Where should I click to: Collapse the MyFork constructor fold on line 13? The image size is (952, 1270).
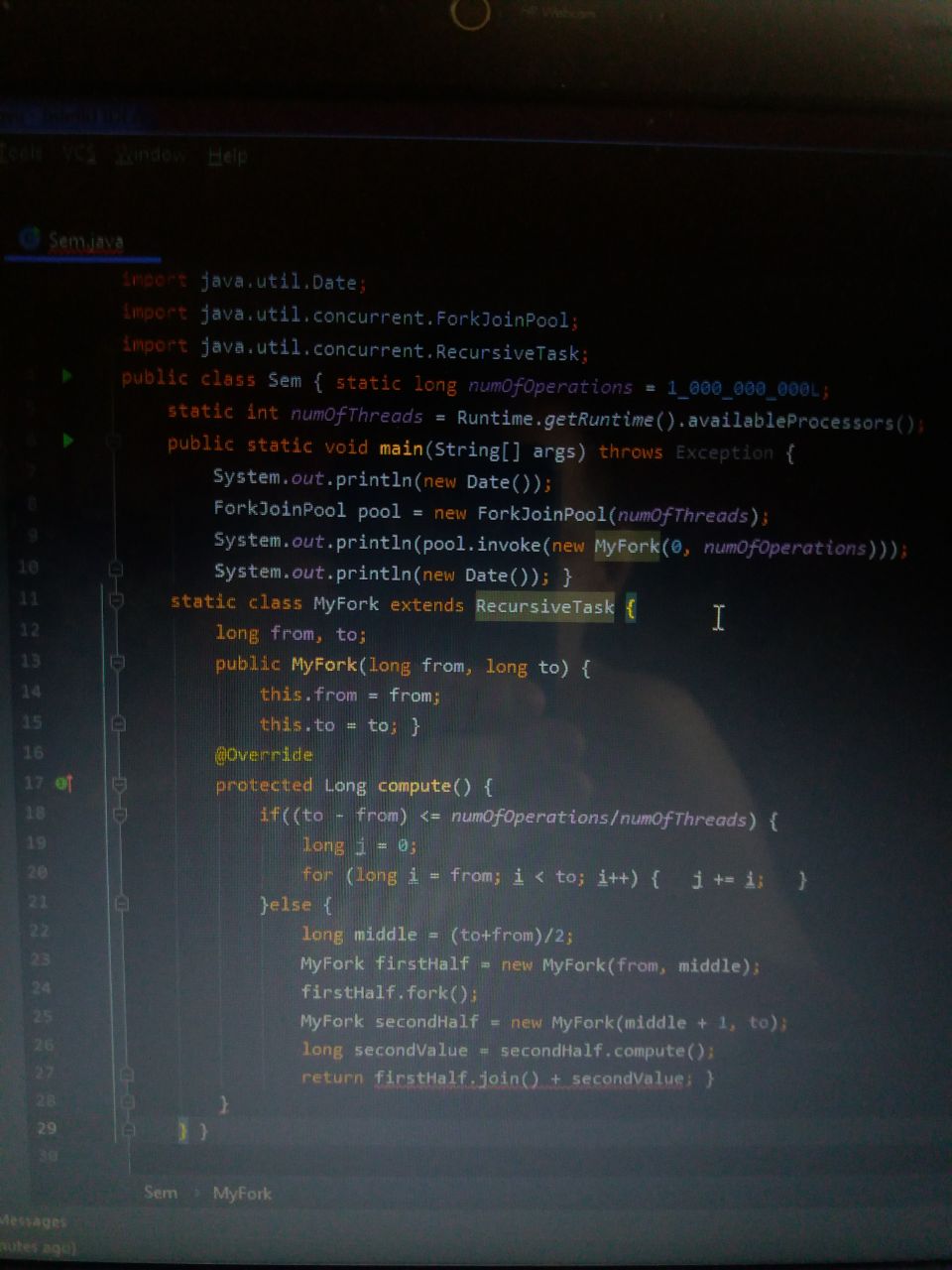[117, 662]
